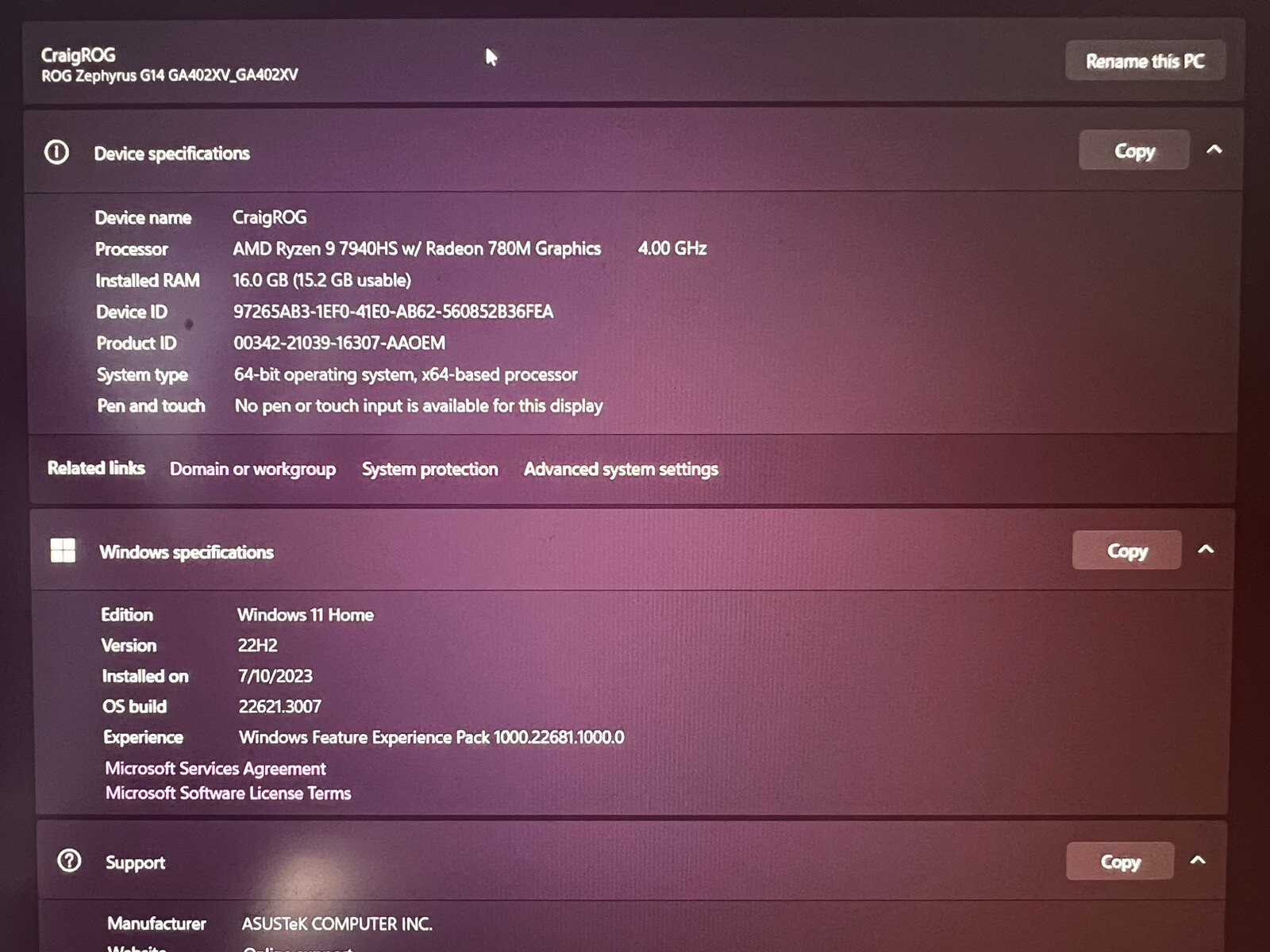Select the Installed on date 7/10/2023
Image resolution: width=1270 pixels, height=952 pixels.
click(275, 676)
